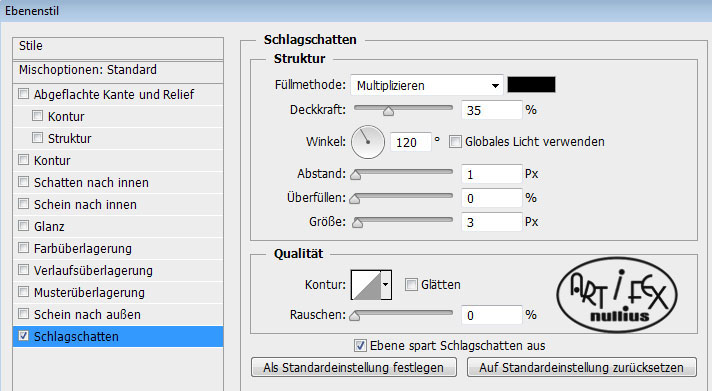The image size is (712, 391).
Task: Select Schein nach innen row label
Action: [x=85, y=204]
